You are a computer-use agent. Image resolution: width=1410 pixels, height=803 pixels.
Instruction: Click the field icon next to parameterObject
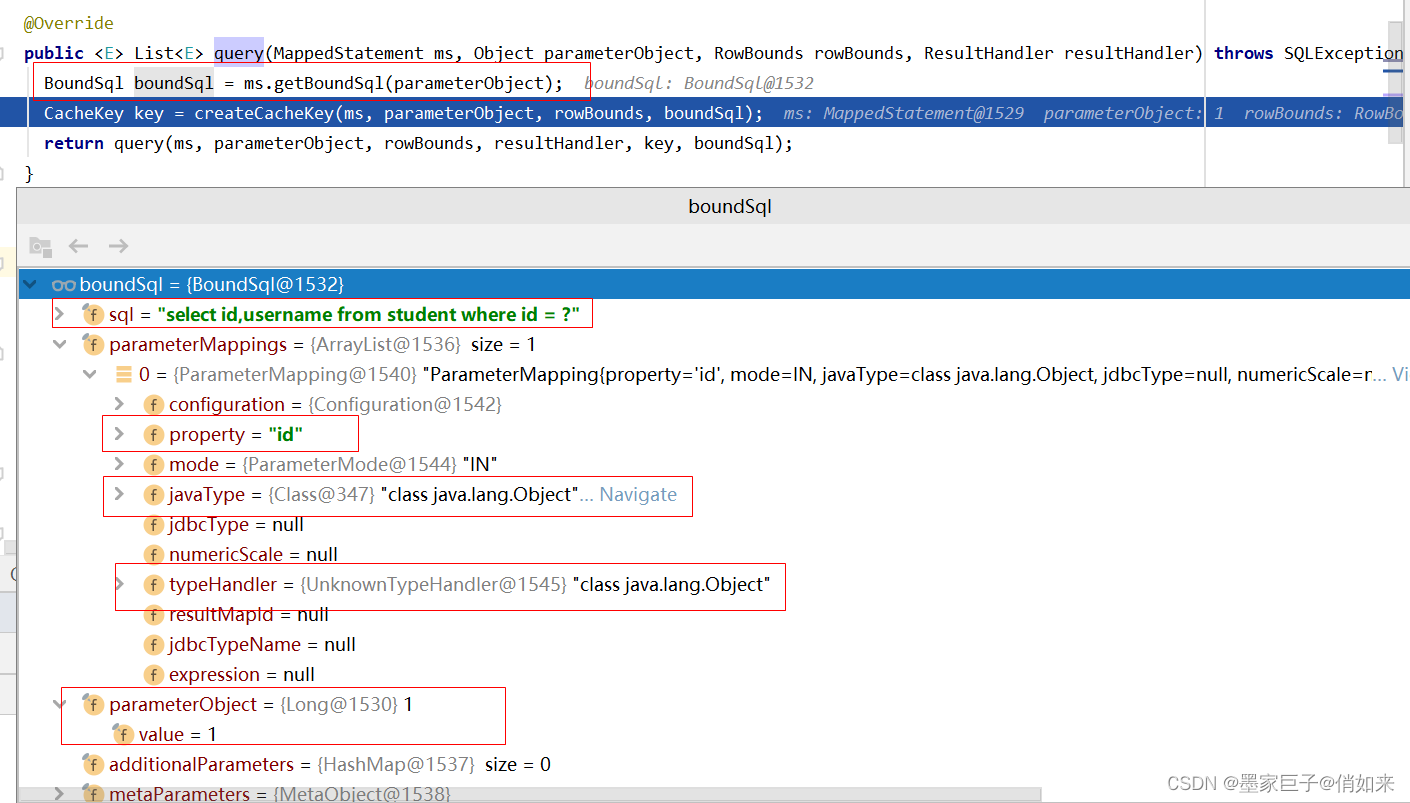point(93,705)
